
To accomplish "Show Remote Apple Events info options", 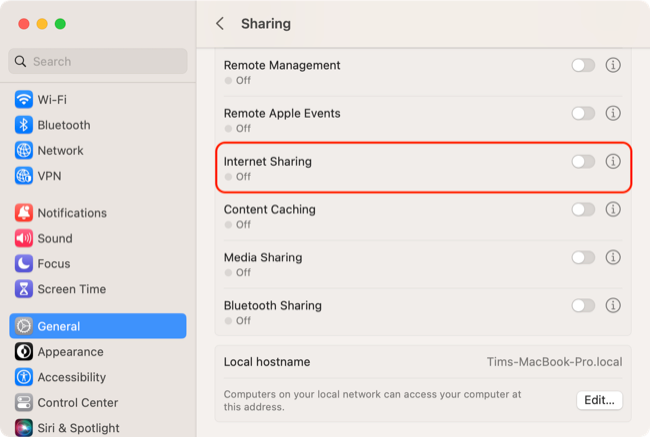I will (613, 113).
